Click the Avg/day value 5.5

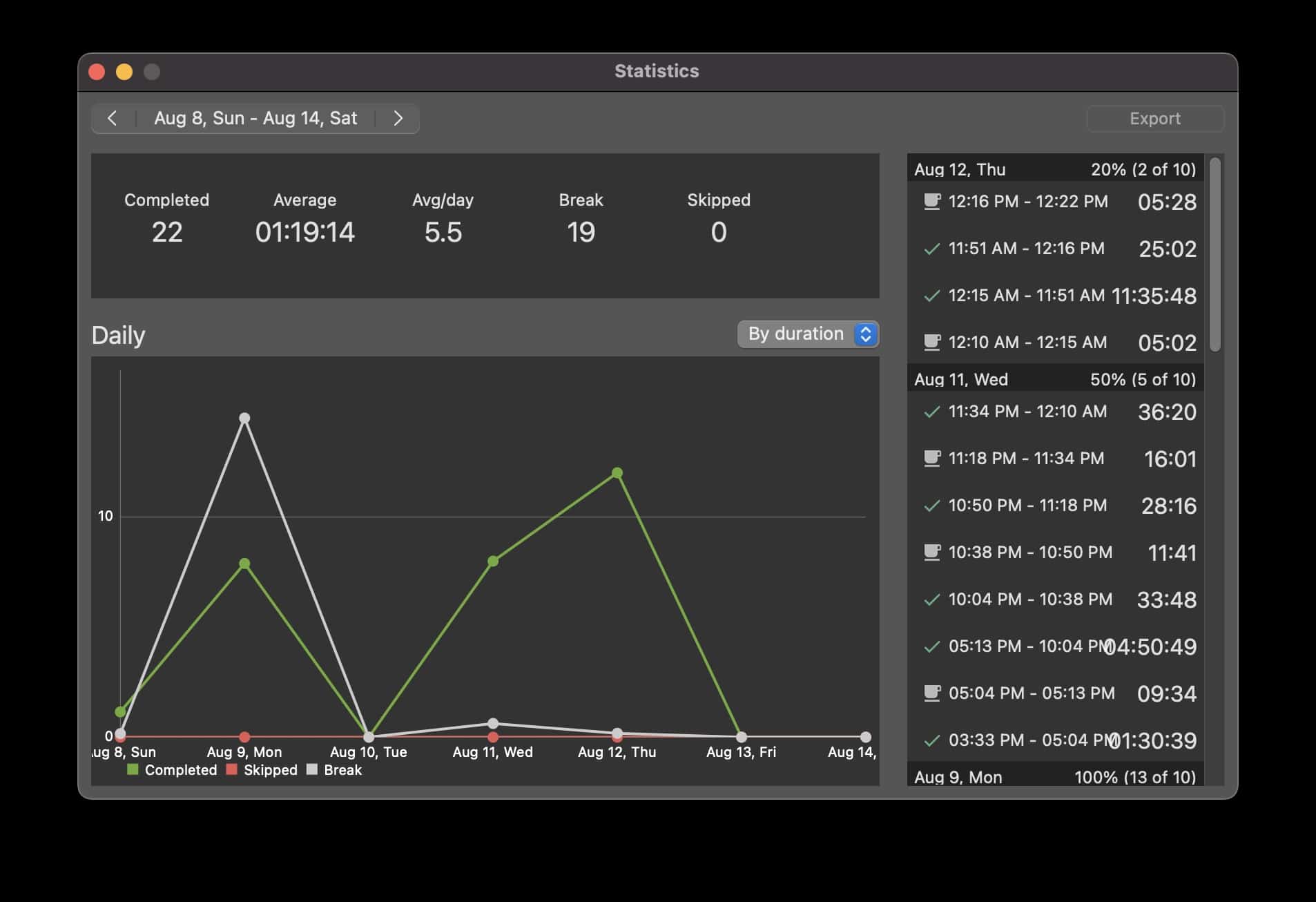click(443, 232)
